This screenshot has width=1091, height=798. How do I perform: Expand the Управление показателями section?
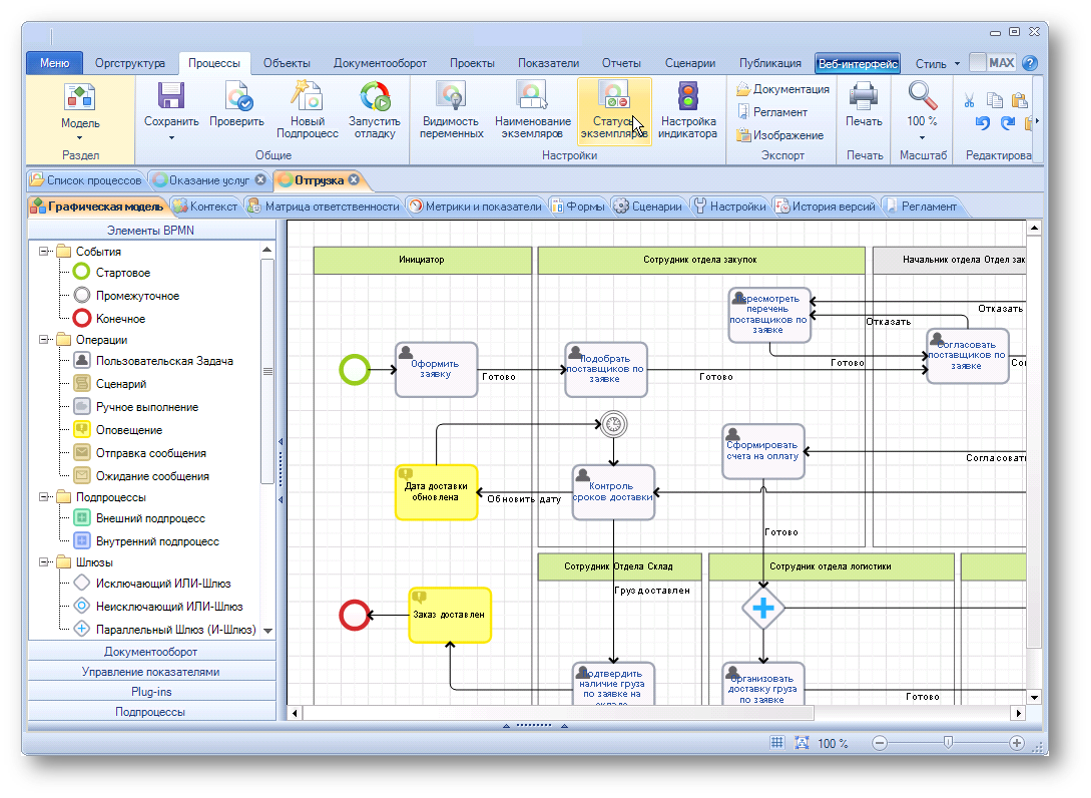(x=151, y=672)
